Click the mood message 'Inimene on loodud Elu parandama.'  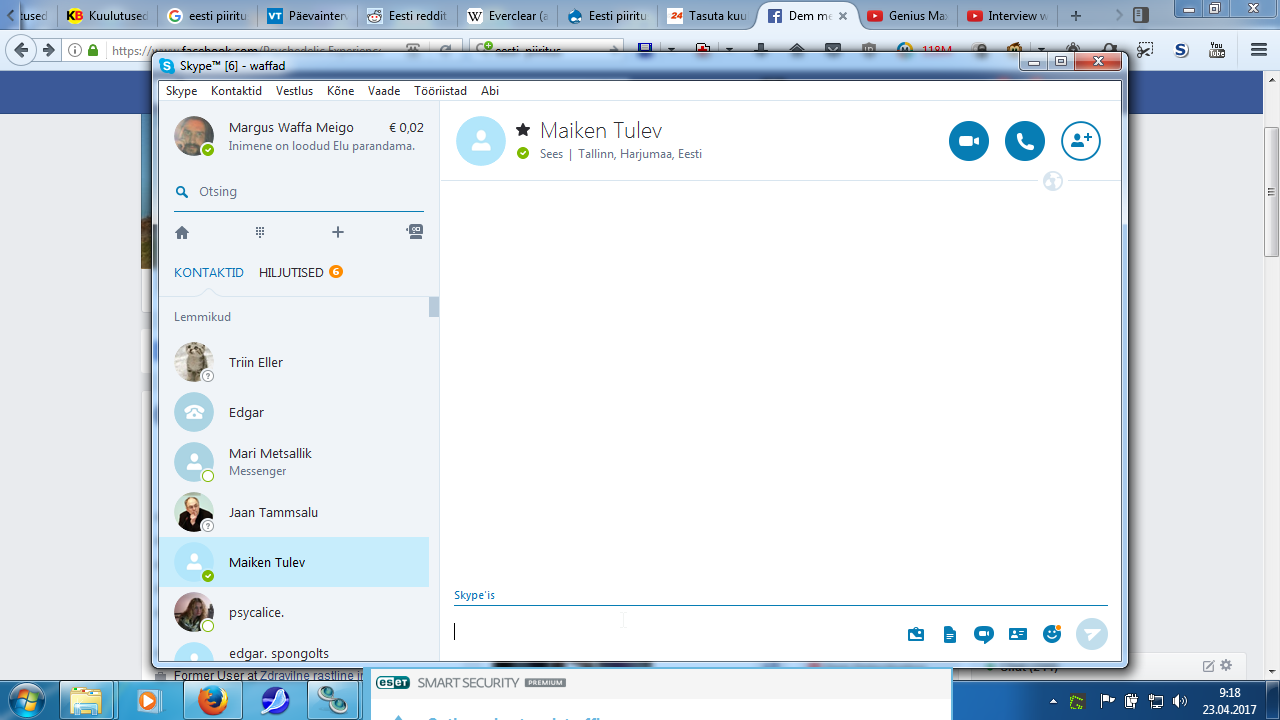(x=321, y=146)
